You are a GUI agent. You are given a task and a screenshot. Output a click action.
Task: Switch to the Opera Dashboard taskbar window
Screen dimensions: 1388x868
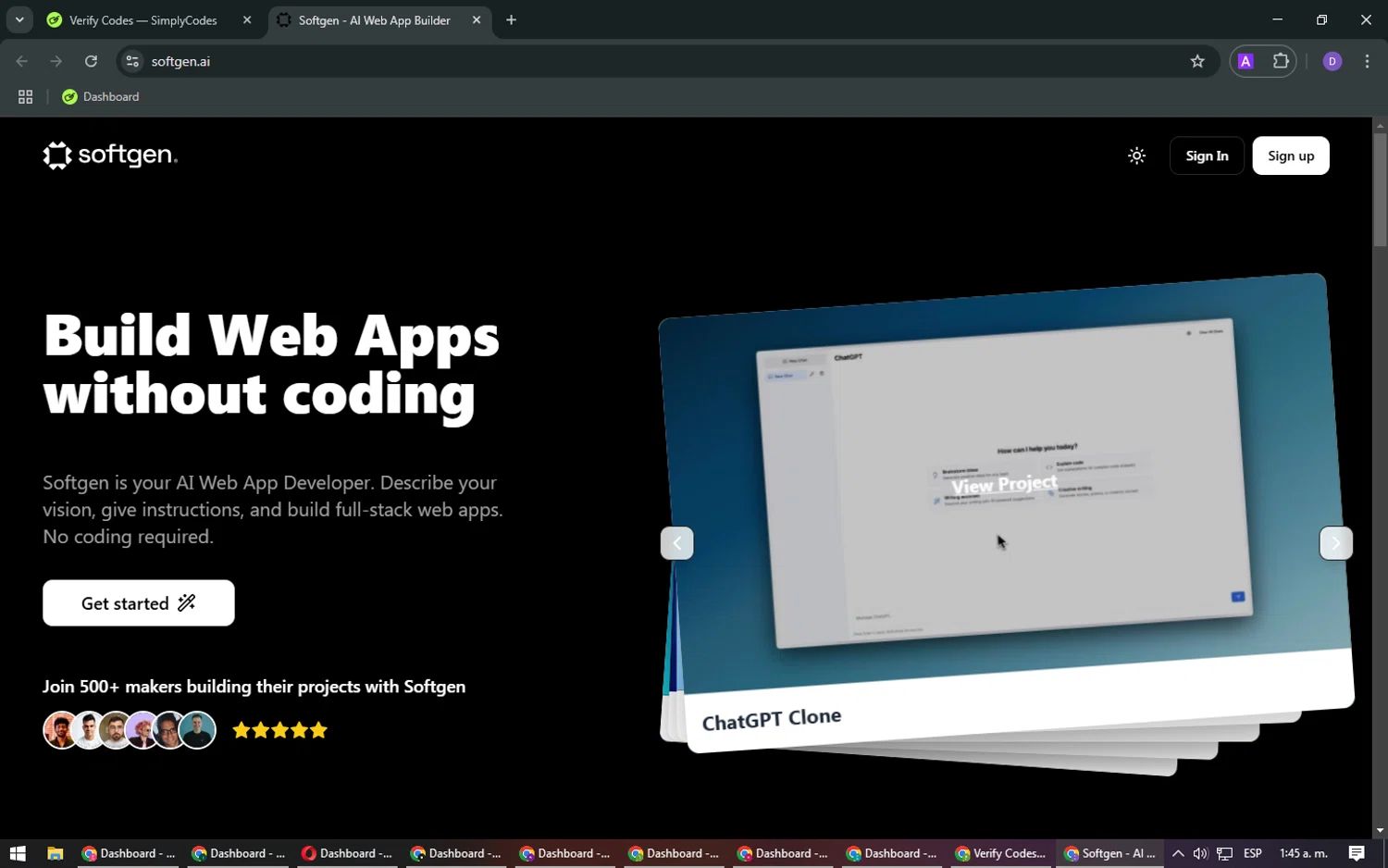click(347, 853)
